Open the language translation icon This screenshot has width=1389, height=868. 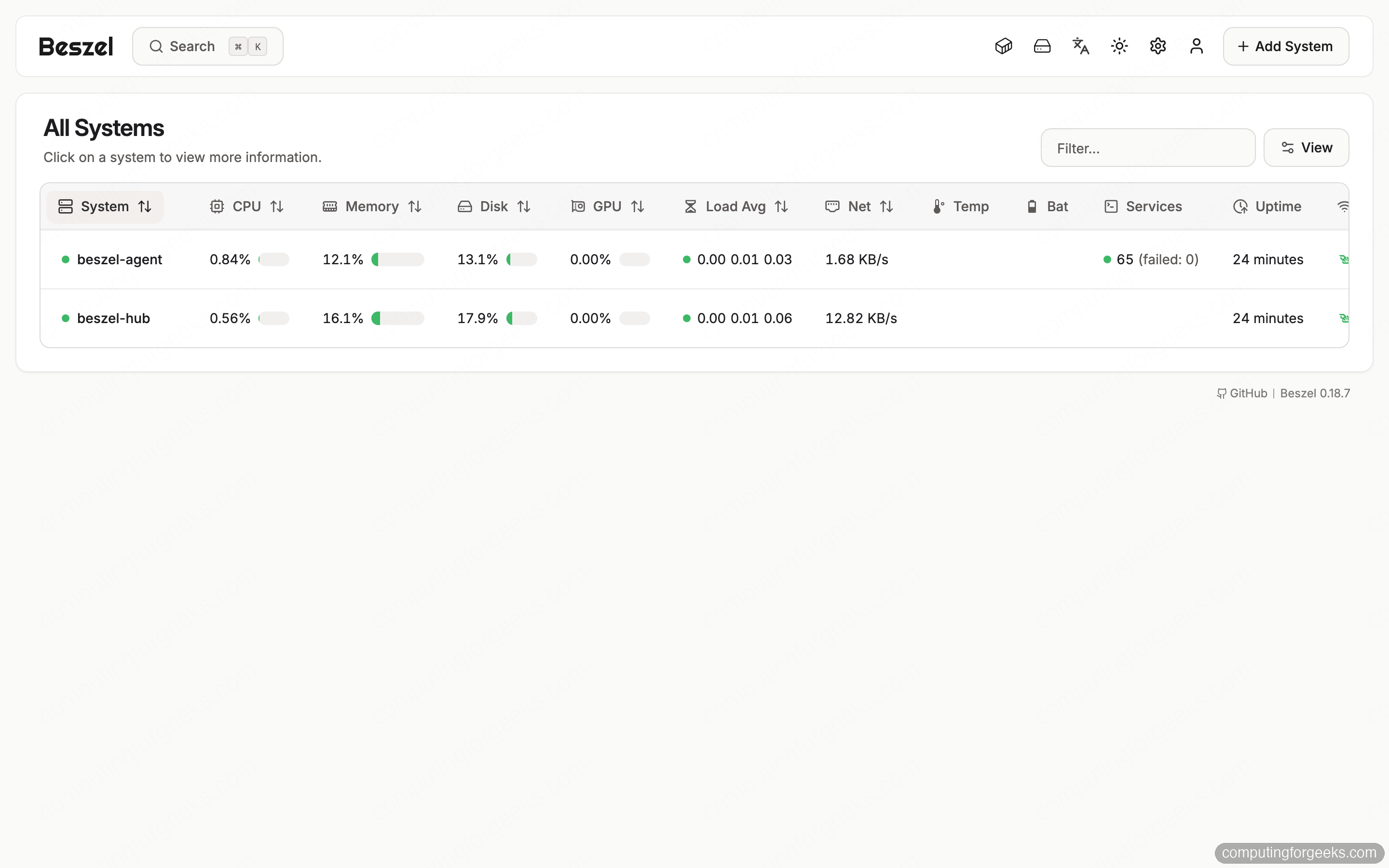click(1081, 46)
